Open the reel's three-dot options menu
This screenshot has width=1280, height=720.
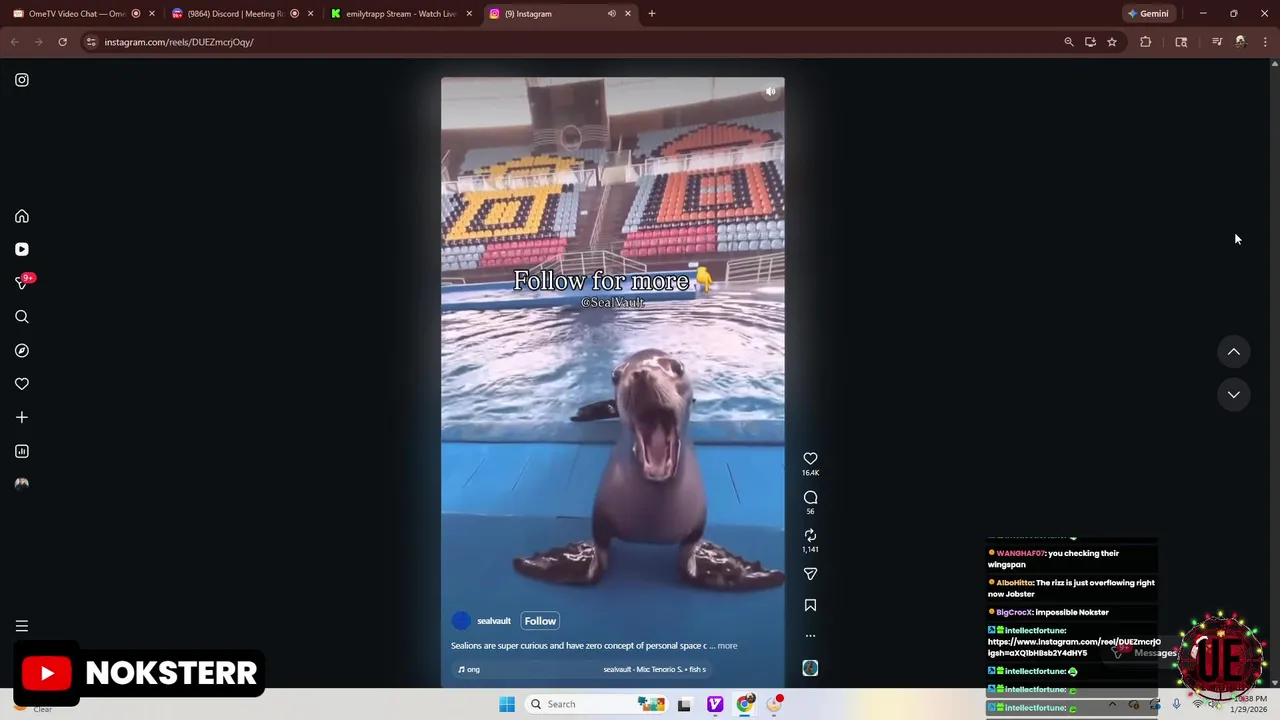[810, 636]
